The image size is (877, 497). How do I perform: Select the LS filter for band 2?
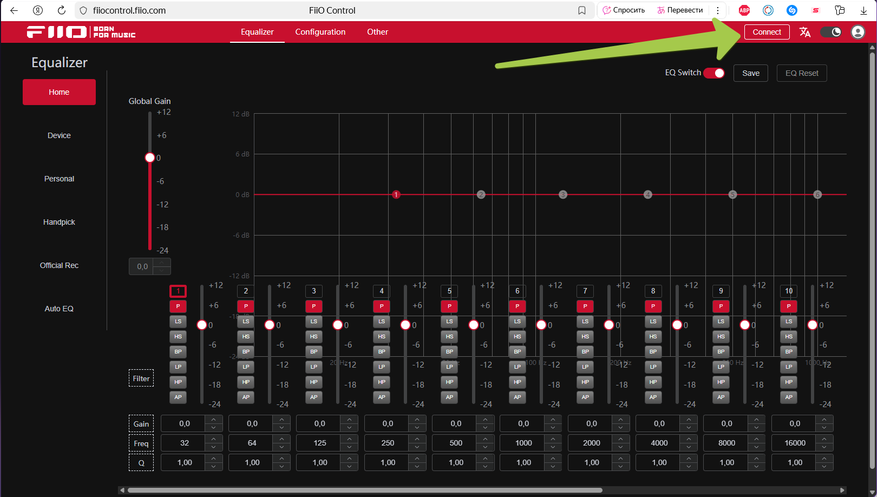(x=246, y=321)
